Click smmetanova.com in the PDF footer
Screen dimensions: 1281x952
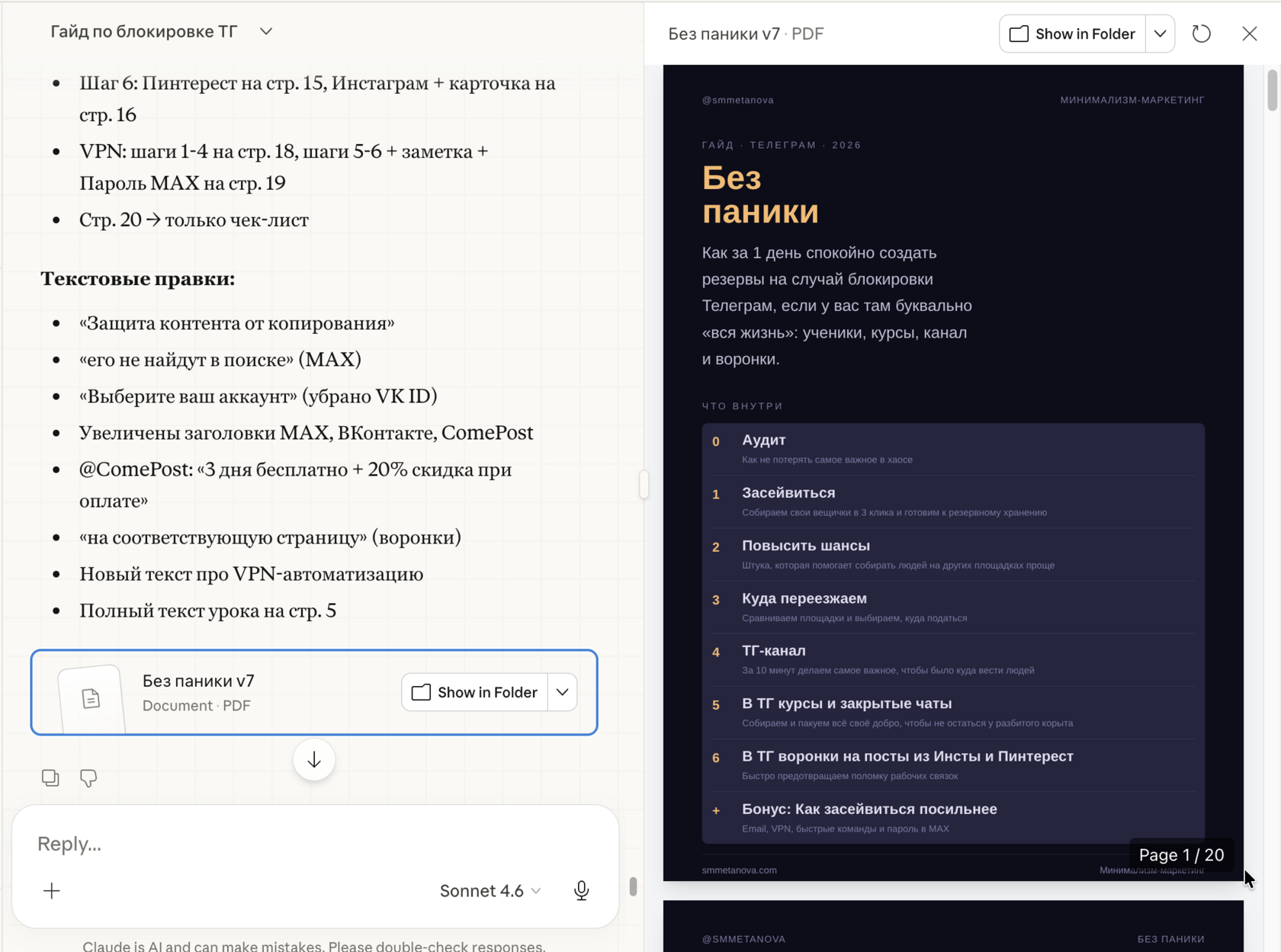pyautogui.click(x=740, y=870)
